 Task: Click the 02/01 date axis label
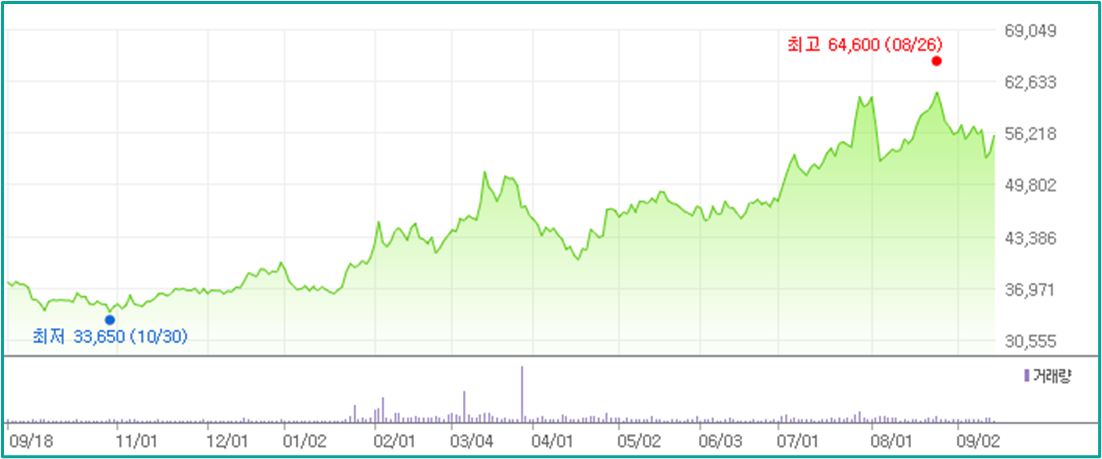396,442
